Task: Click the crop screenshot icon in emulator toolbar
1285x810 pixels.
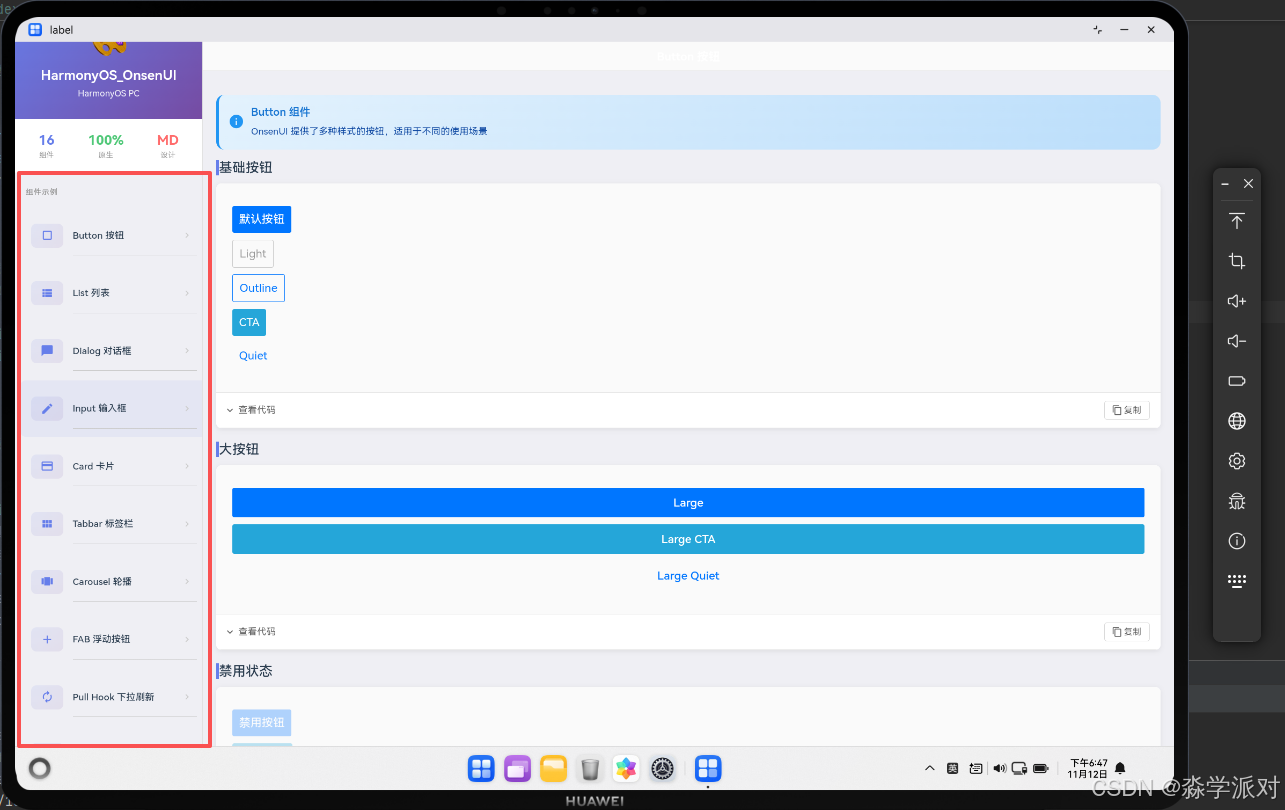Action: coord(1237,261)
